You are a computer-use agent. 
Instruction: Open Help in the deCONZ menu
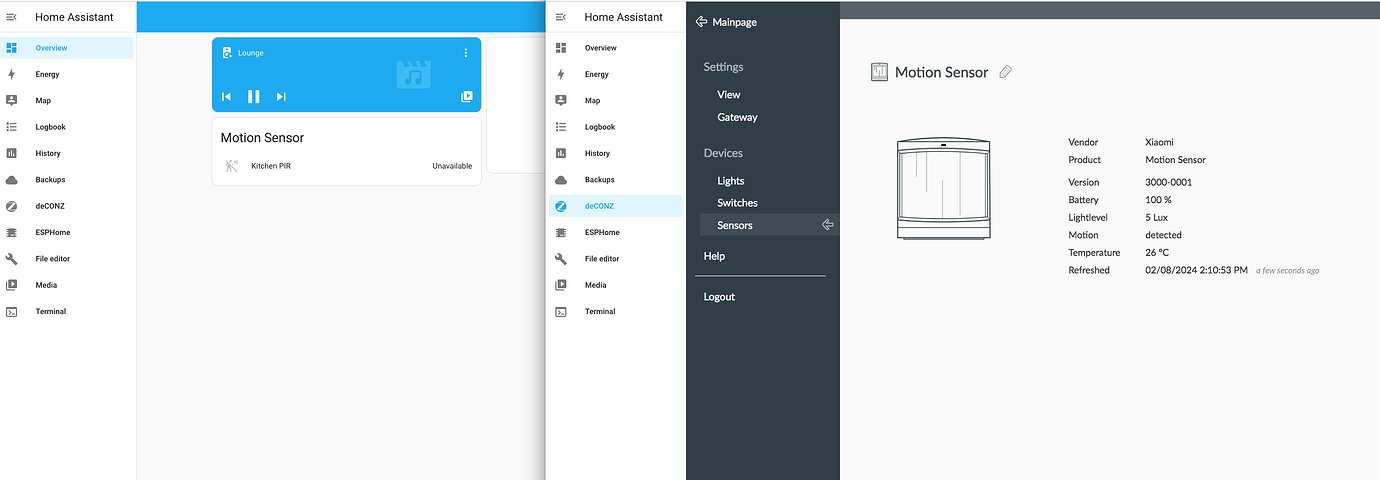point(714,256)
